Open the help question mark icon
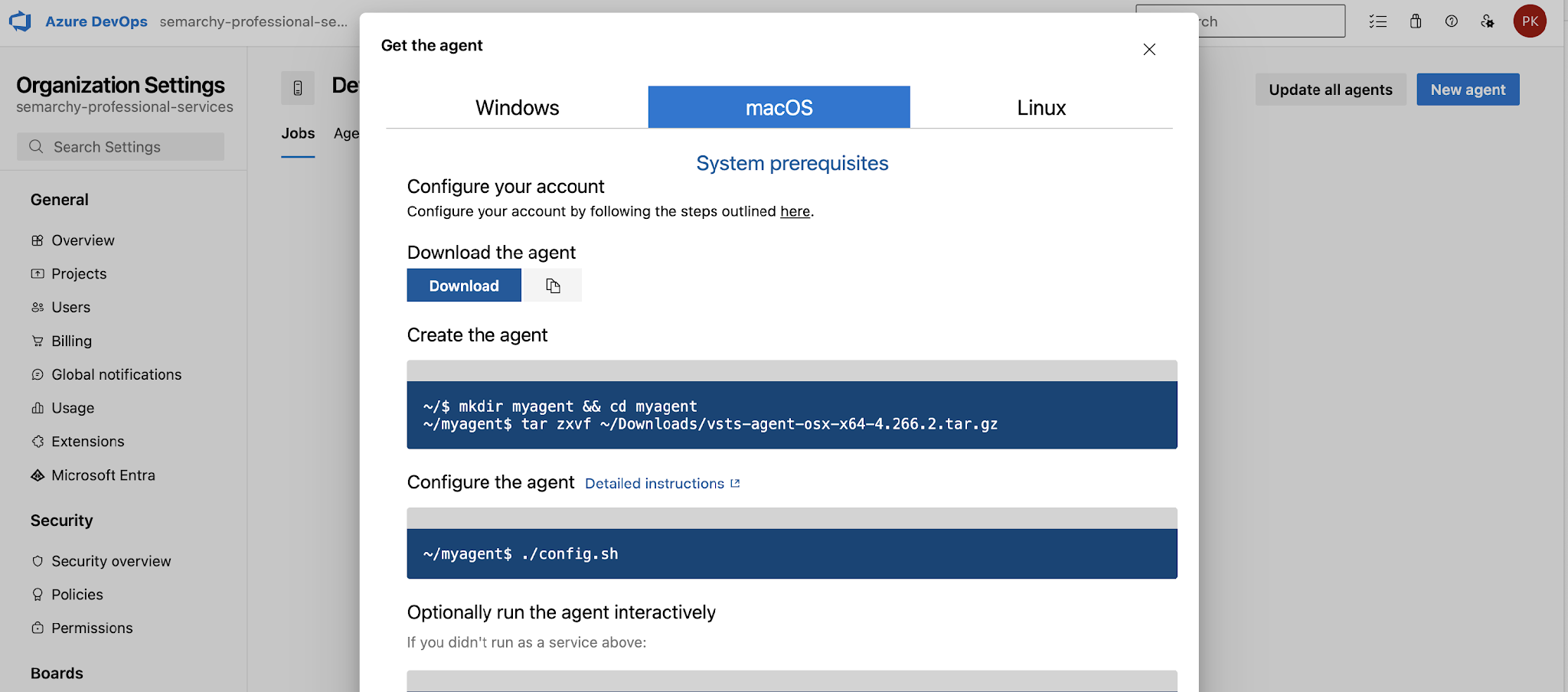 pyautogui.click(x=1452, y=21)
